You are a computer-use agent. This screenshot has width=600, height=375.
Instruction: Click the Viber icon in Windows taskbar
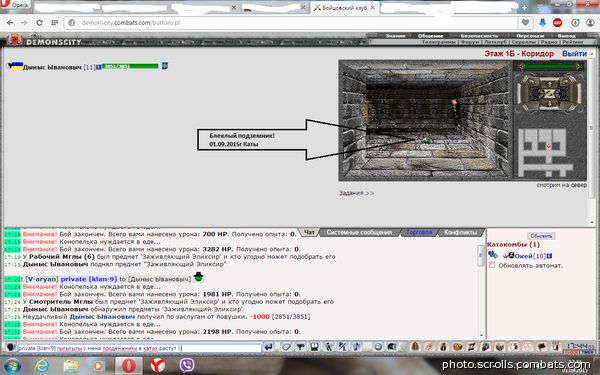click(x=187, y=365)
